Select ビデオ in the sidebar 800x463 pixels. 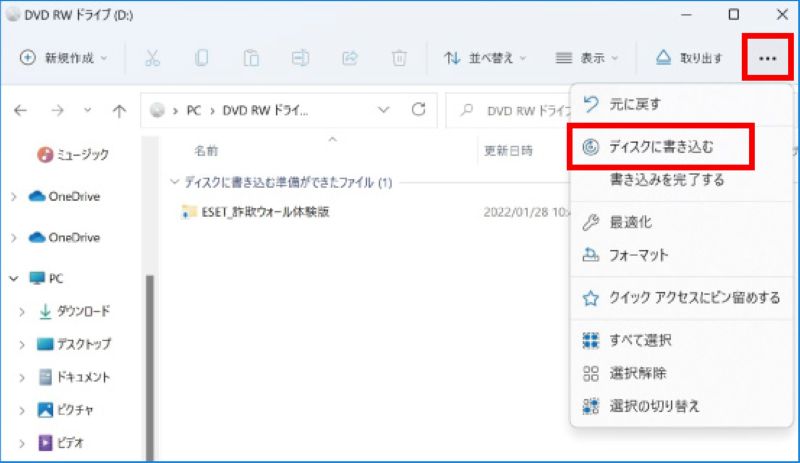point(61,443)
